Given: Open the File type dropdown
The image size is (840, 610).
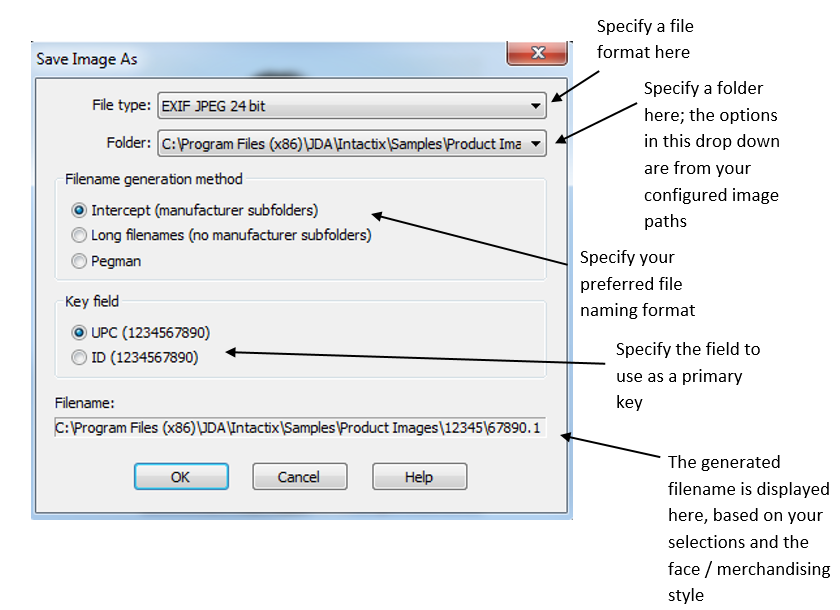Looking at the screenshot, I should pyautogui.click(x=350, y=105).
